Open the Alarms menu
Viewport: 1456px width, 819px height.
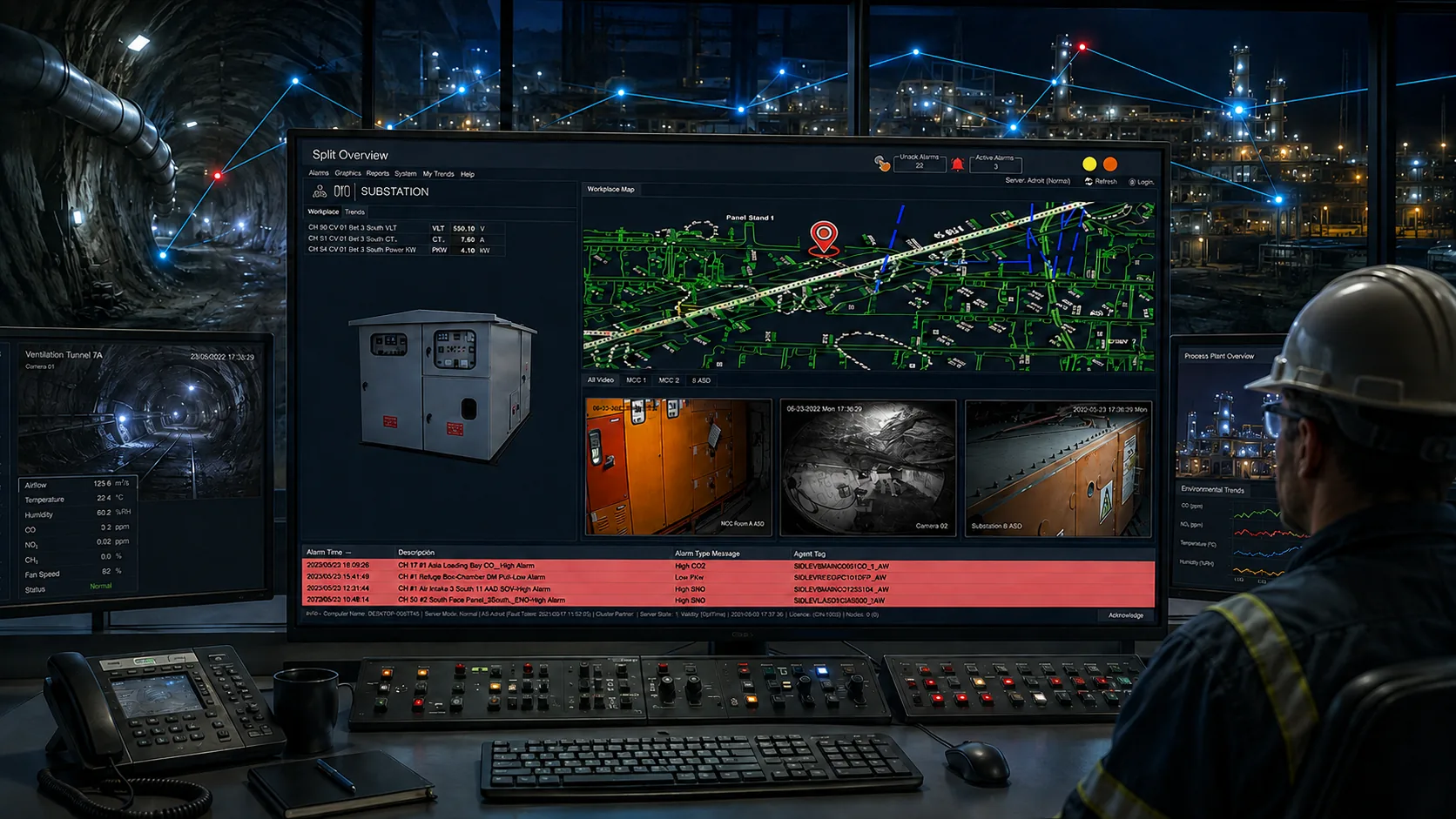click(319, 173)
